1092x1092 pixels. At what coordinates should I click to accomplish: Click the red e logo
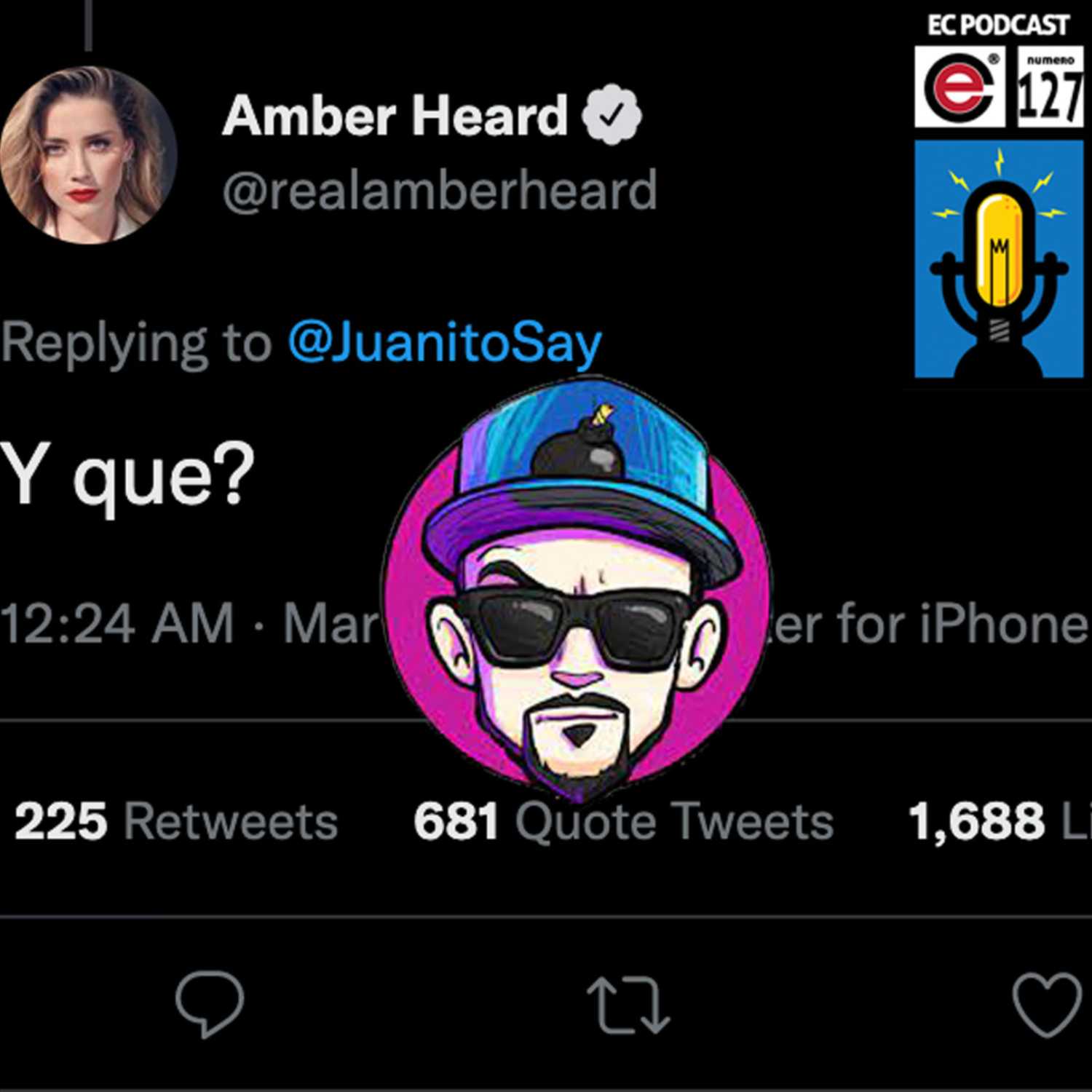(960, 87)
